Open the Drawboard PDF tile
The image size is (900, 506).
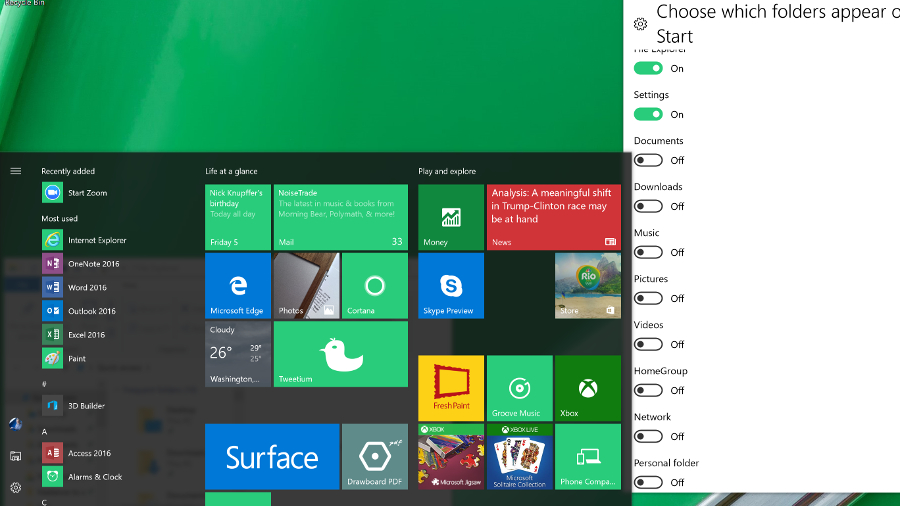pyautogui.click(x=375, y=457)
